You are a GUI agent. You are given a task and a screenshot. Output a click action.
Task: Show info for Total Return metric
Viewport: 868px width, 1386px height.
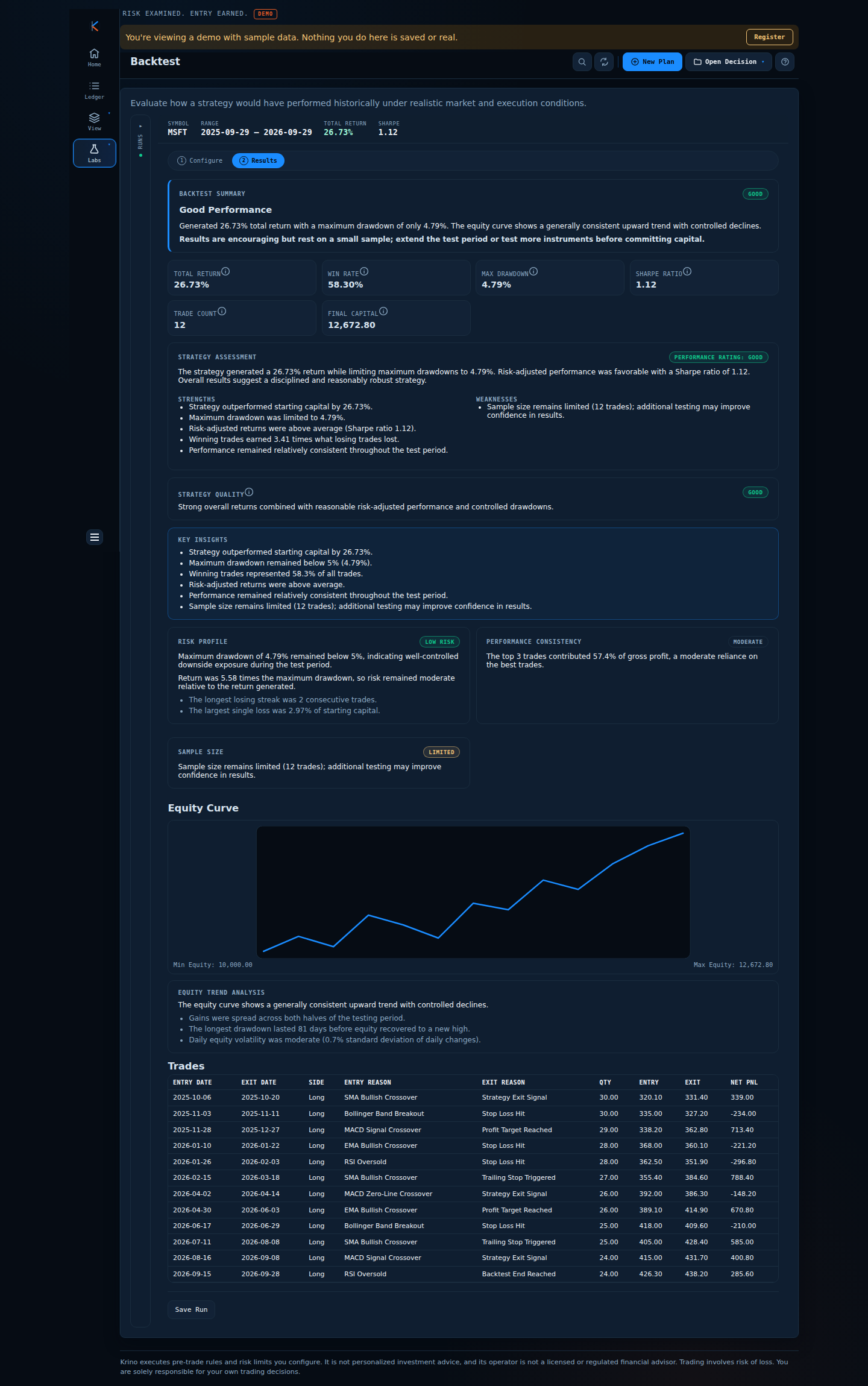click(x=225, y=272)
